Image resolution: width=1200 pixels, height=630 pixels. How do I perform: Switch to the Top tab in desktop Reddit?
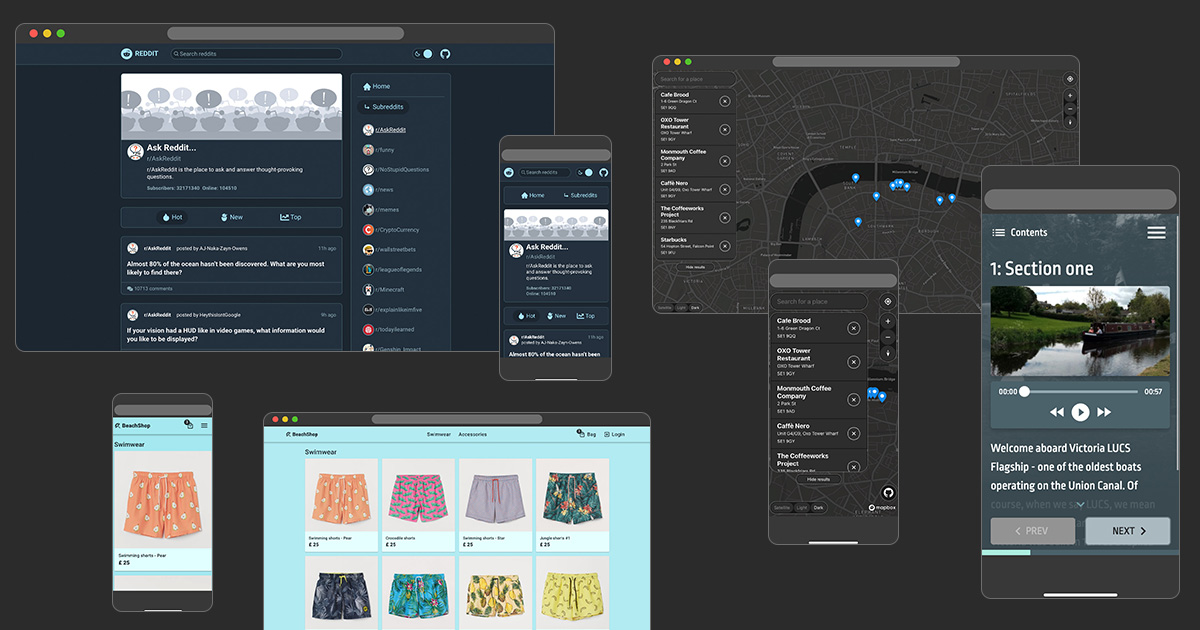point(290,217)
